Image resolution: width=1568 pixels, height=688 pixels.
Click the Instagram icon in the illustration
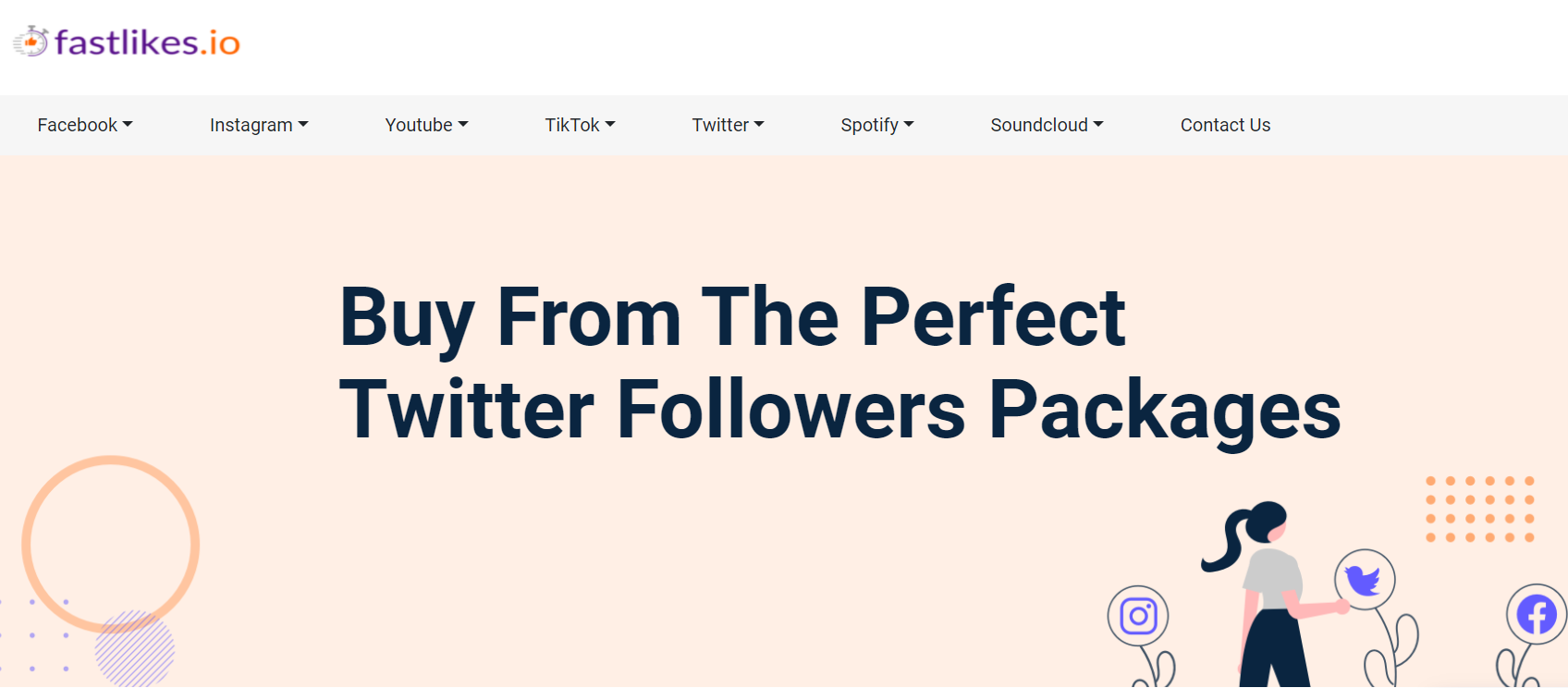pyautogui.click(x=1138, y=614)
